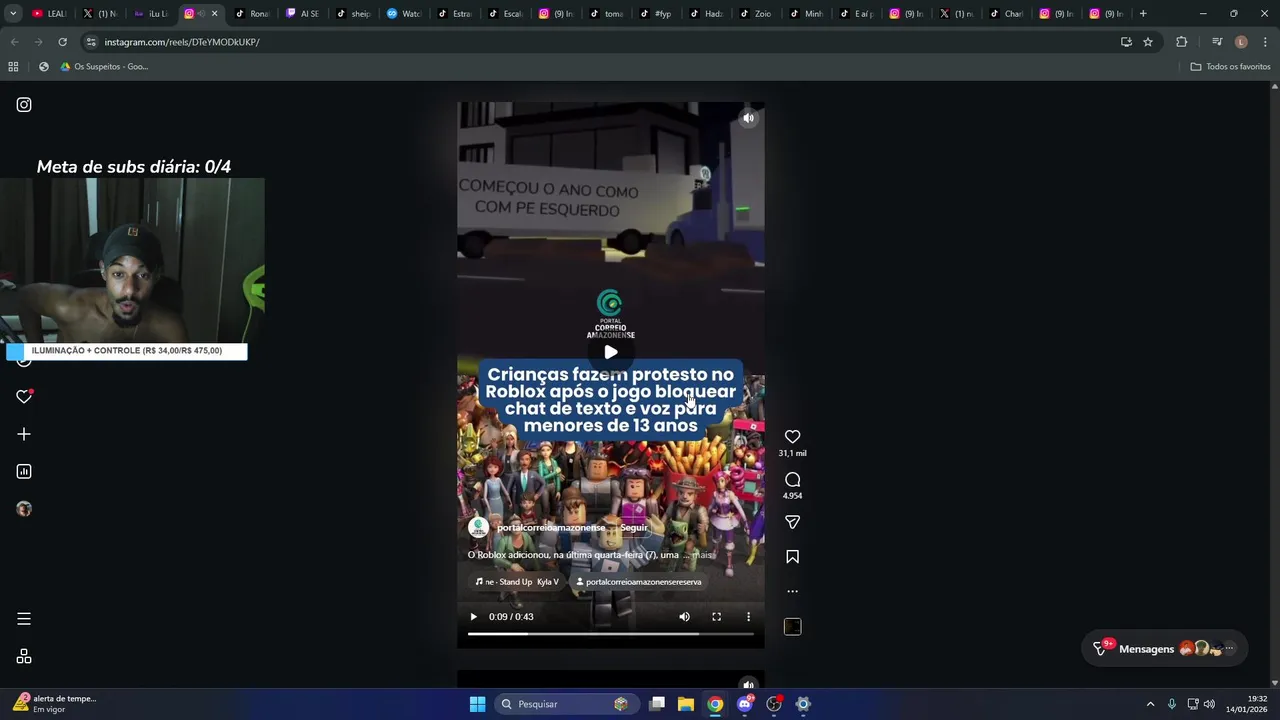Seek on the video progress bar
This screenshot has height=720, width=1280.
[x=611, y=634]
